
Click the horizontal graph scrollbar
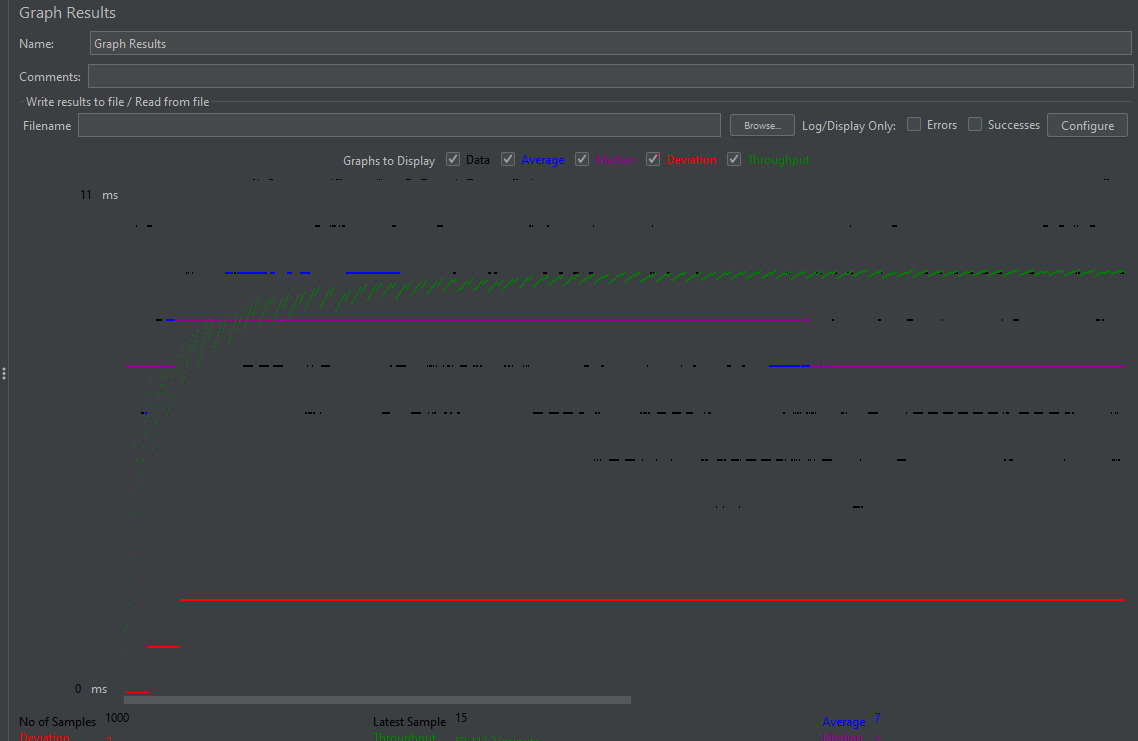(x=377, y=700)
